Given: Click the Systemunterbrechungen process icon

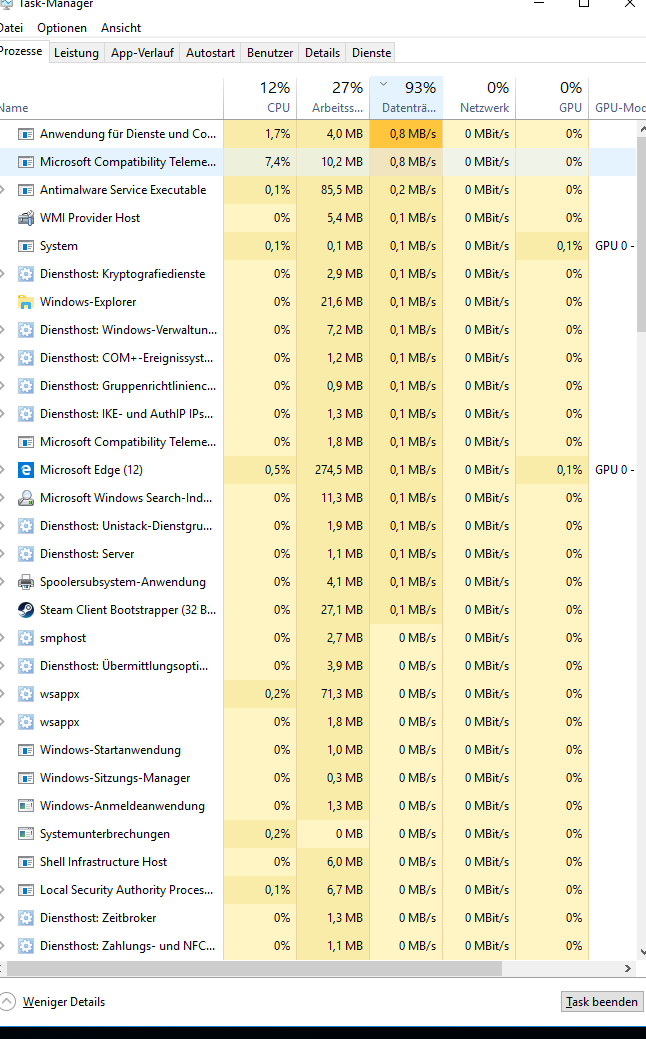Looking at the screenshot, I should (26, 834).
